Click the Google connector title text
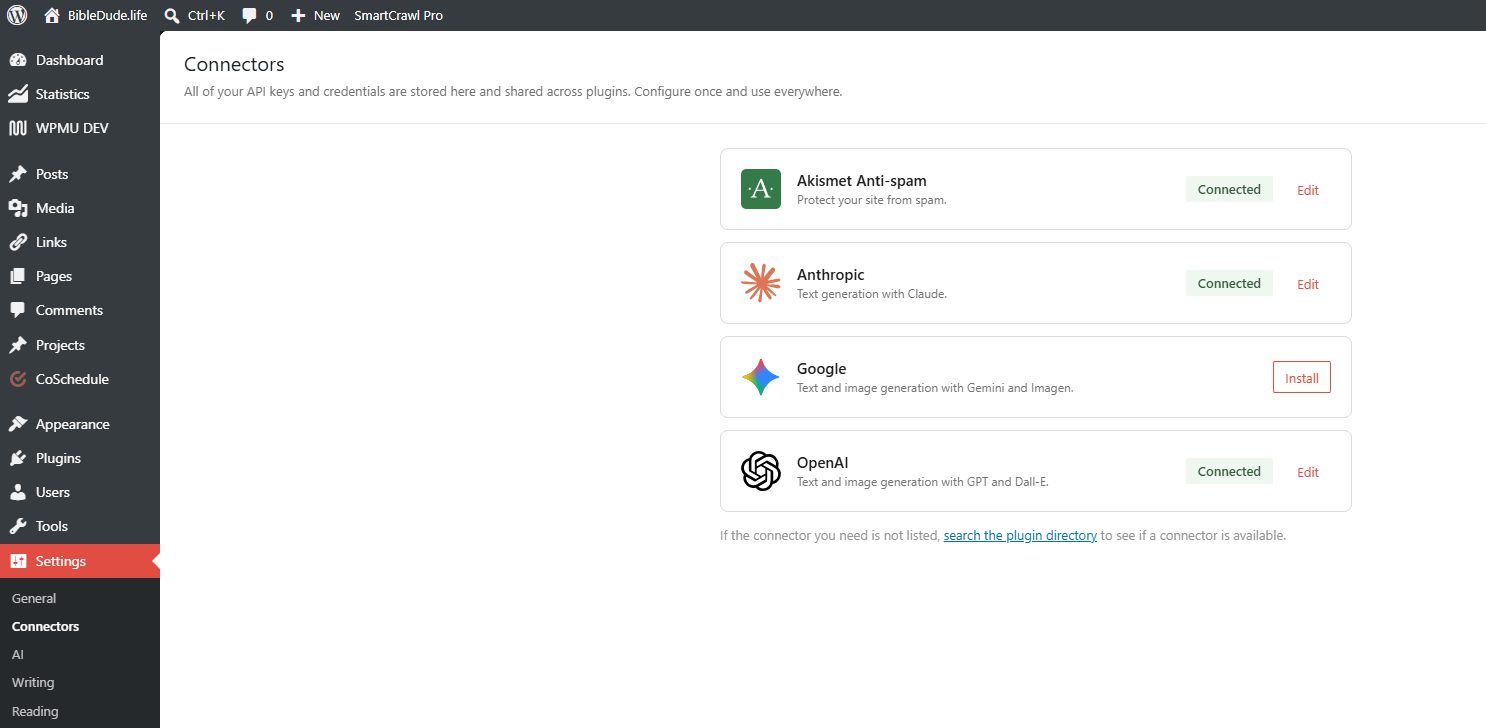The width and height of the screenshot is (1486, 728). tap(821, 369)
